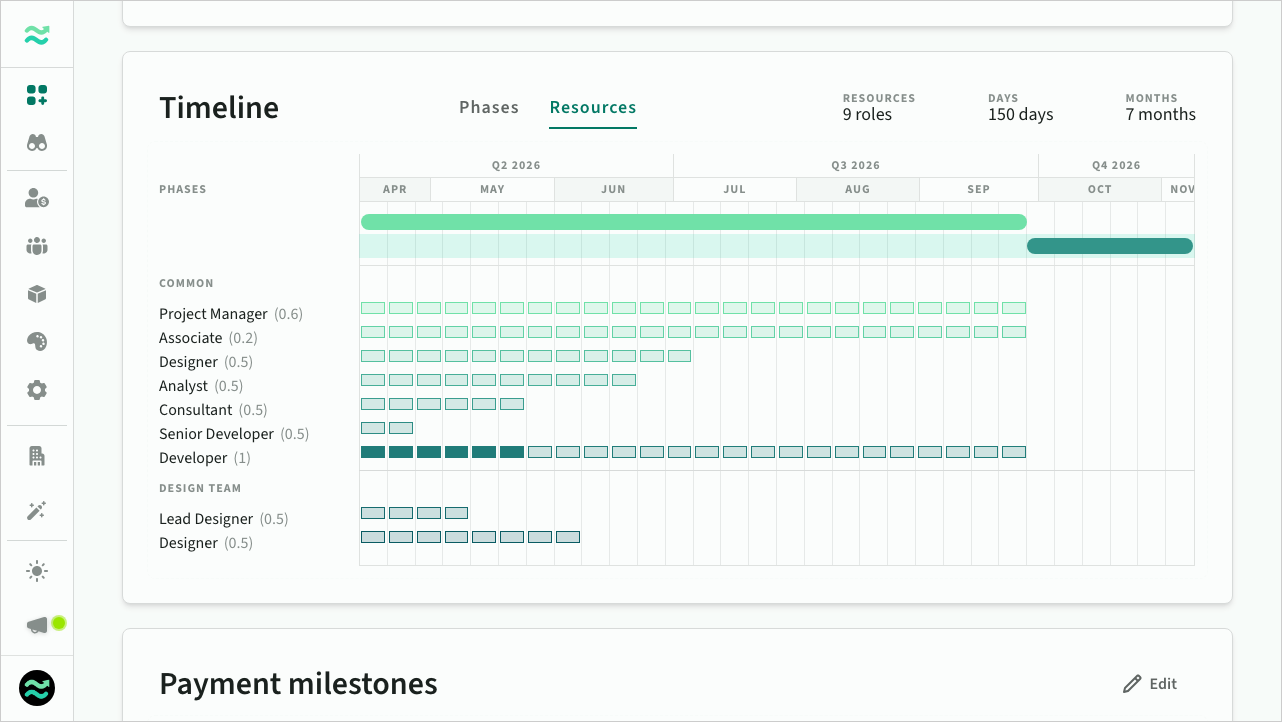Open the settings gear icon
Image resolution: width=1282 pixels, height=722 pixels.
pos(37,390)
